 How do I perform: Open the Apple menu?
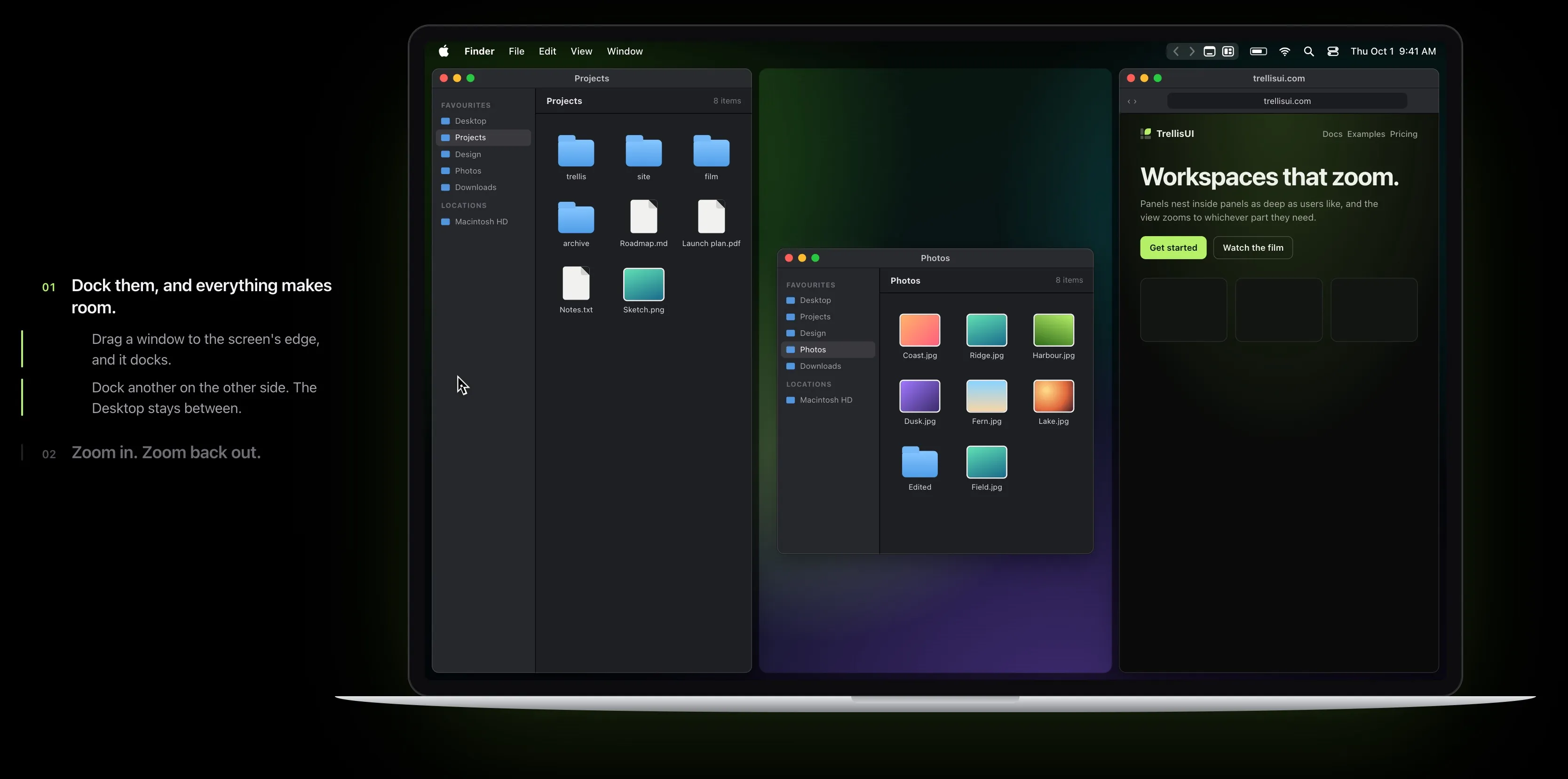[444, 51]
